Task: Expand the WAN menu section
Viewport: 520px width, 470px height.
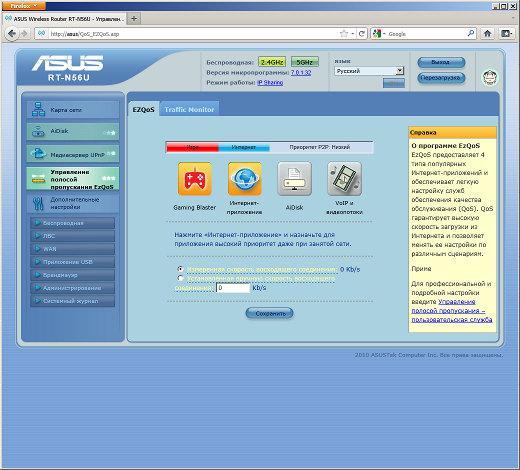Action: [73, 249]
